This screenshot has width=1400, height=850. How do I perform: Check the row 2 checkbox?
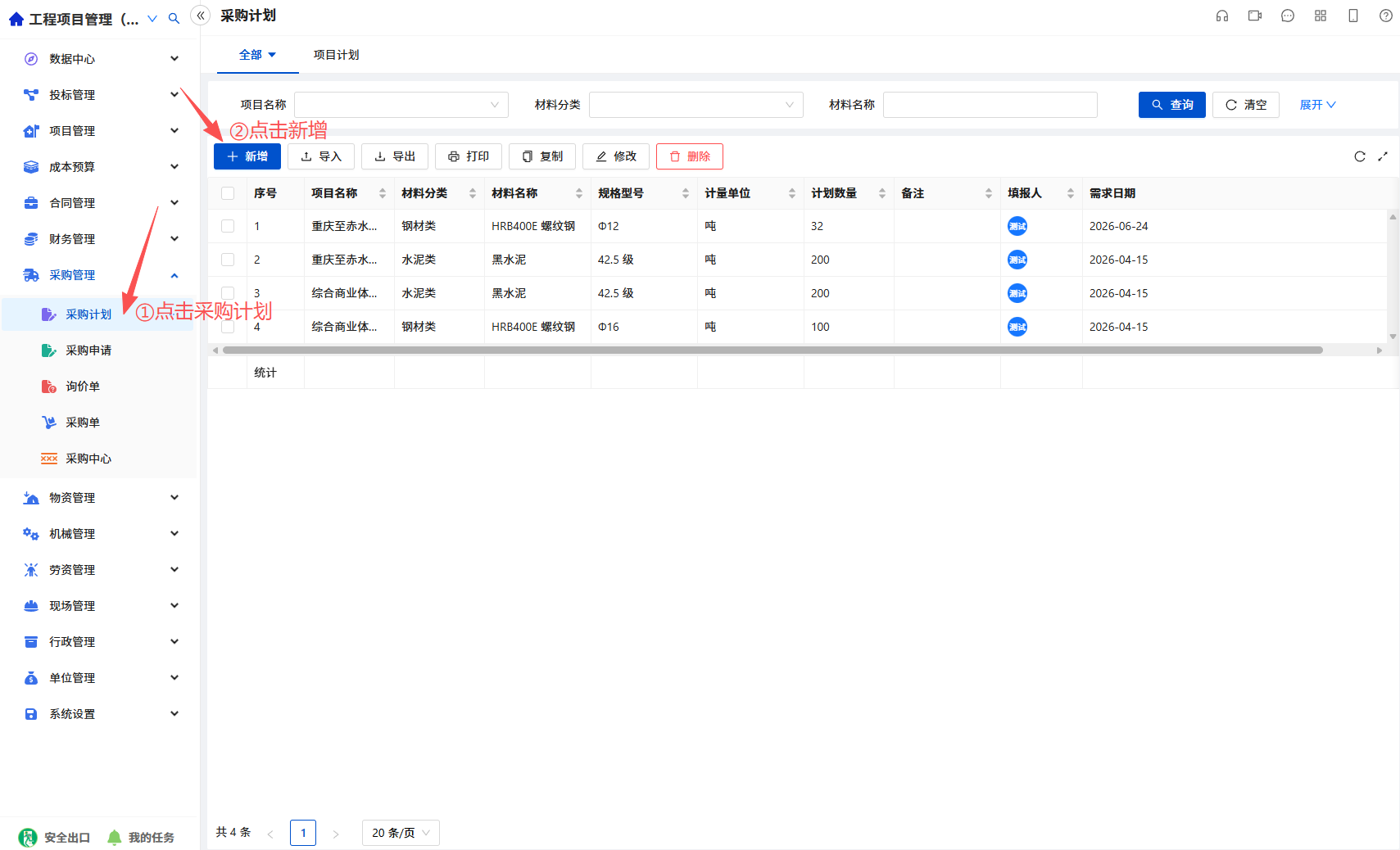point(228,260)
